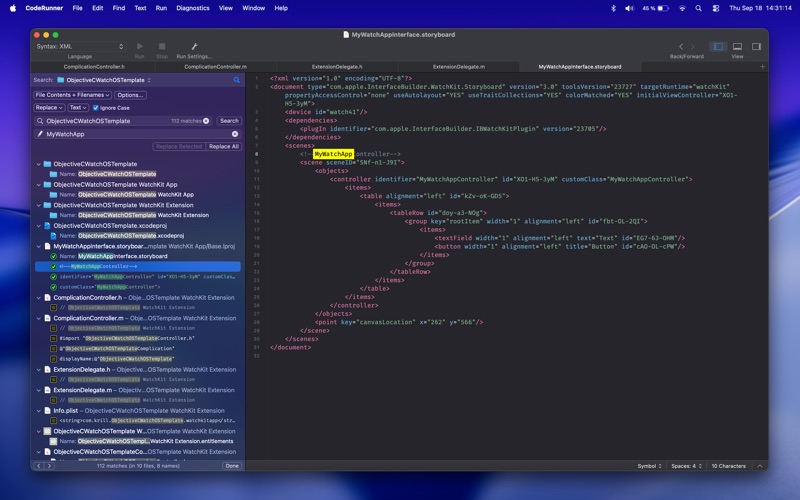This screenshot has width=800, height=500.
Task: Add new tab with plus icon
Action: (762, 67)
